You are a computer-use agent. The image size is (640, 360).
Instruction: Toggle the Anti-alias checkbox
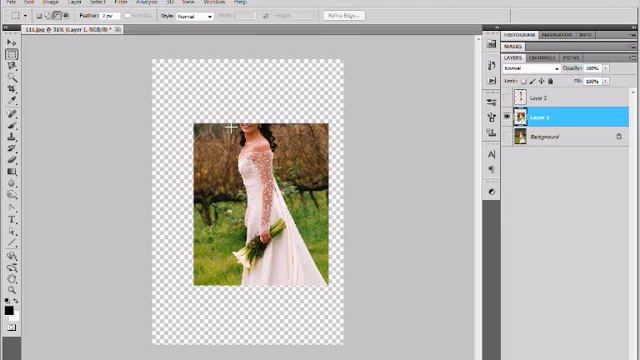127,16
